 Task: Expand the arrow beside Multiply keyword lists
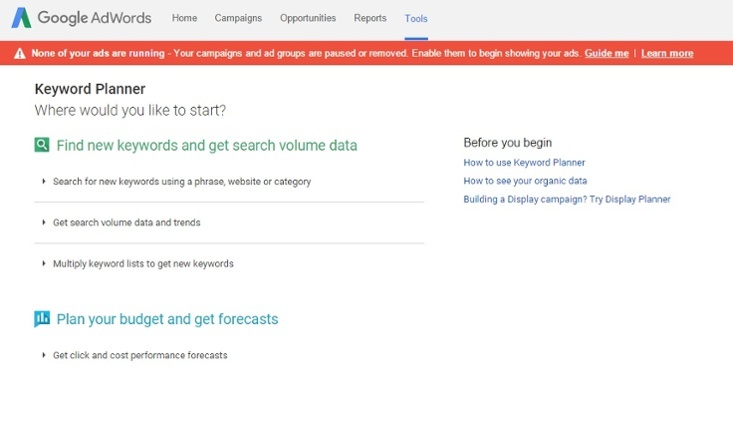tap(43, 264)
